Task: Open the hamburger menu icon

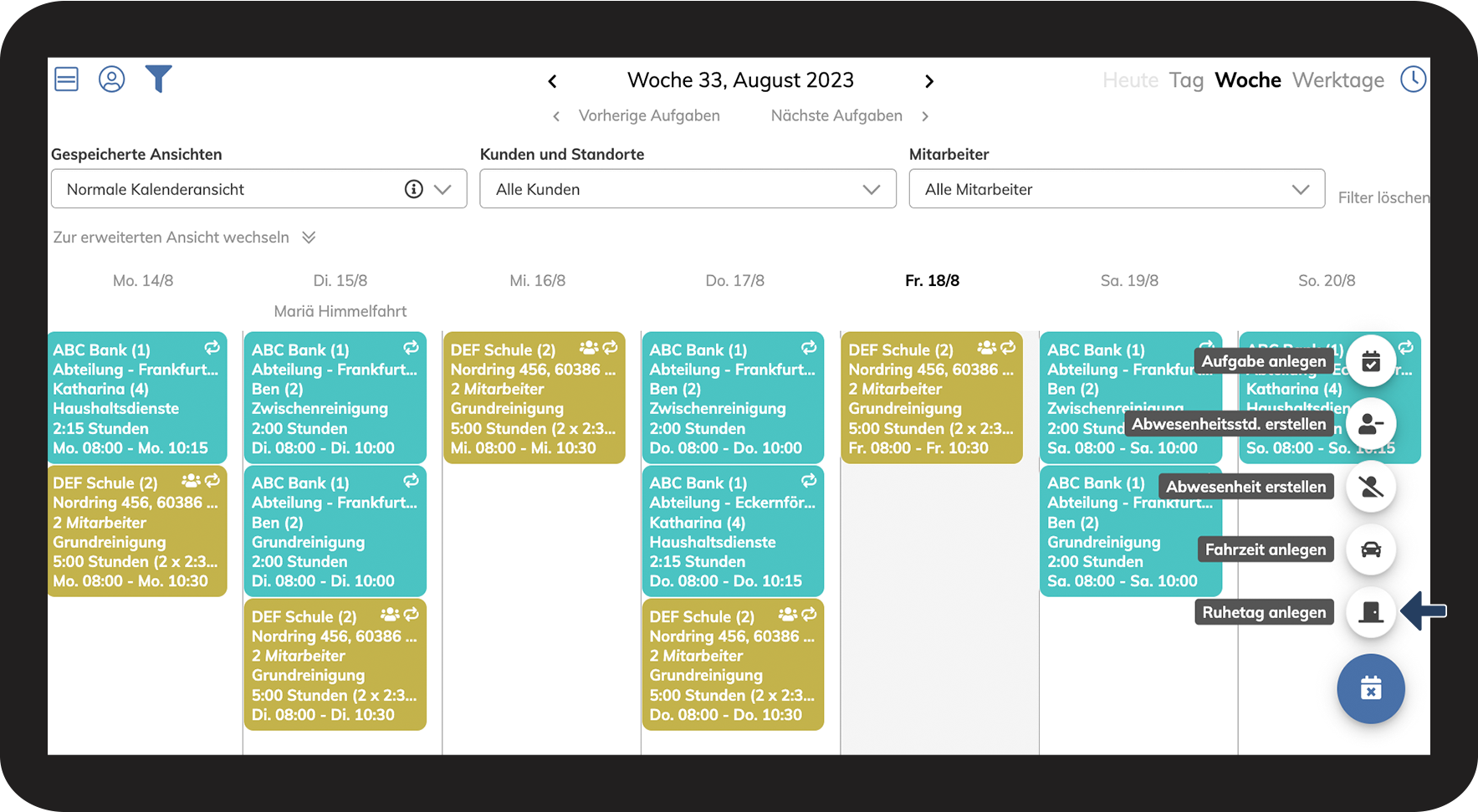Action: [66, 79]
